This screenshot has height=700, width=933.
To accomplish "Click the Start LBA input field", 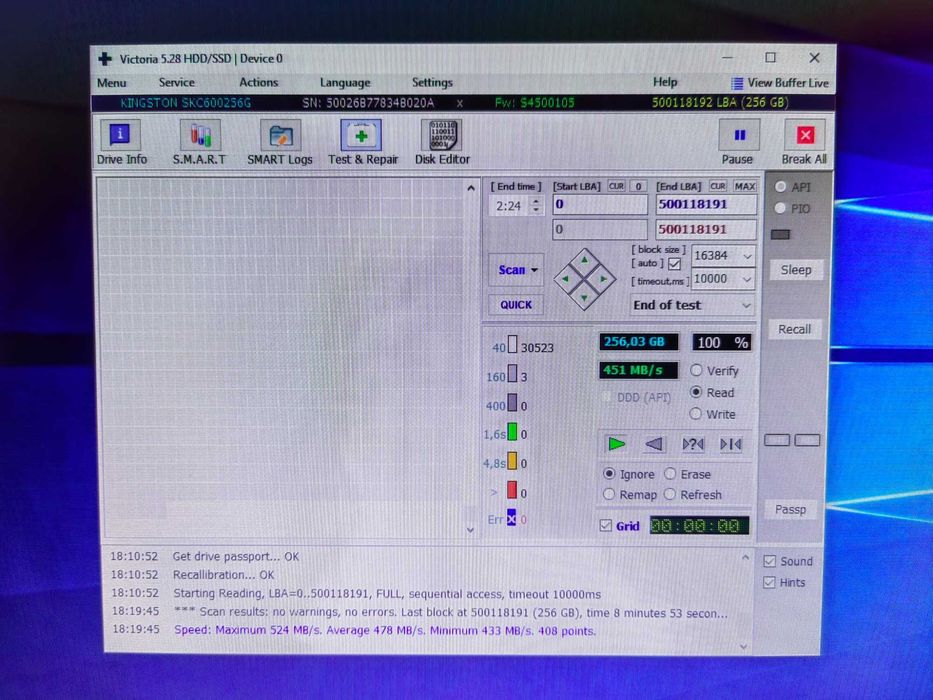I will coord(600,205).
